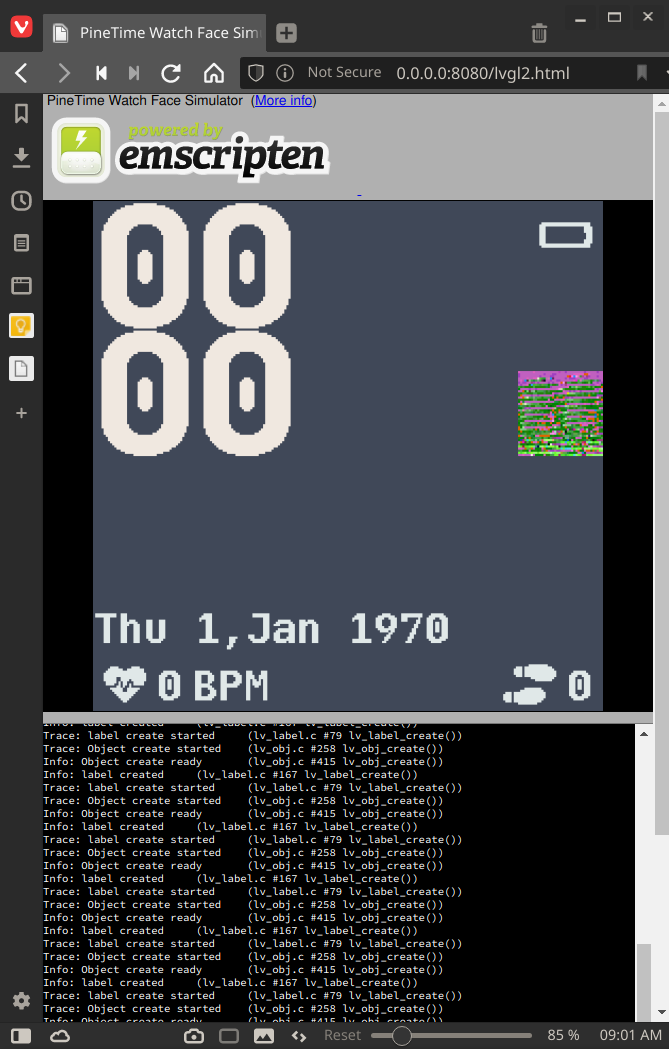Reload the current page
669x1049 pixels.
[171, 73]
